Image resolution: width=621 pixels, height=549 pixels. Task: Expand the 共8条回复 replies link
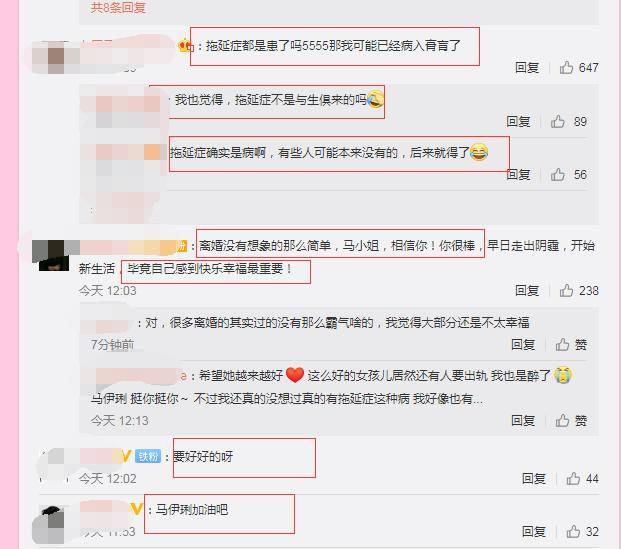[118, 7]
